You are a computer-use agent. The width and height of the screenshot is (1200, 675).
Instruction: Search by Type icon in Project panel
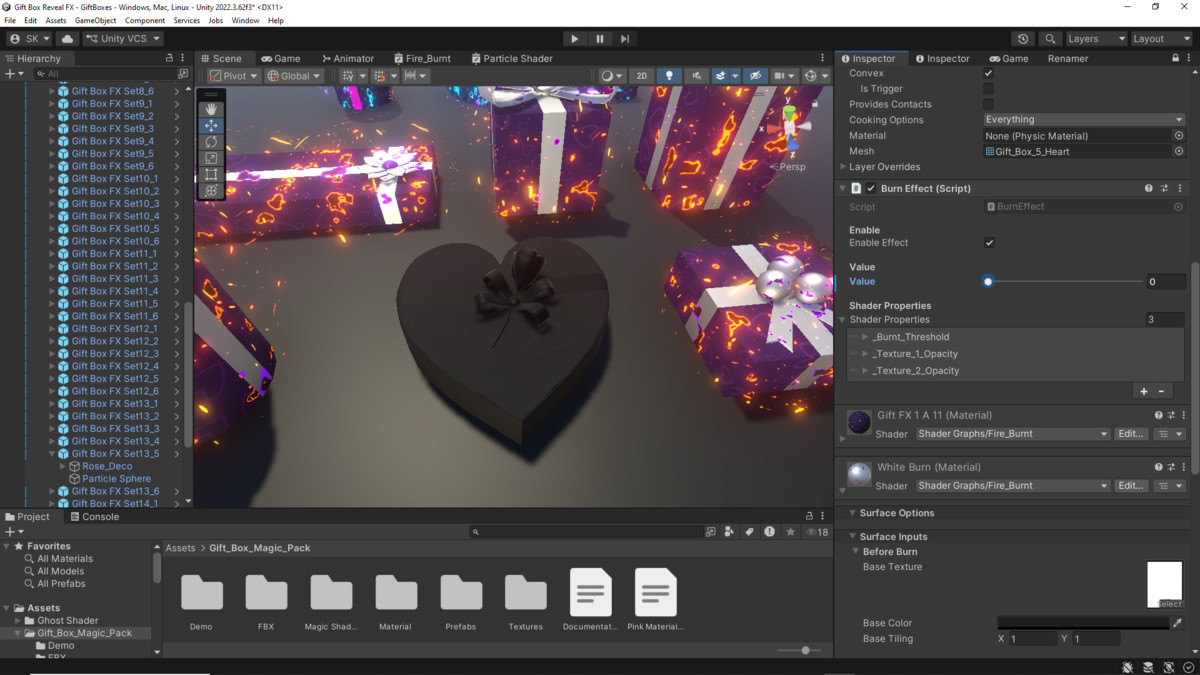coord(729,532)
